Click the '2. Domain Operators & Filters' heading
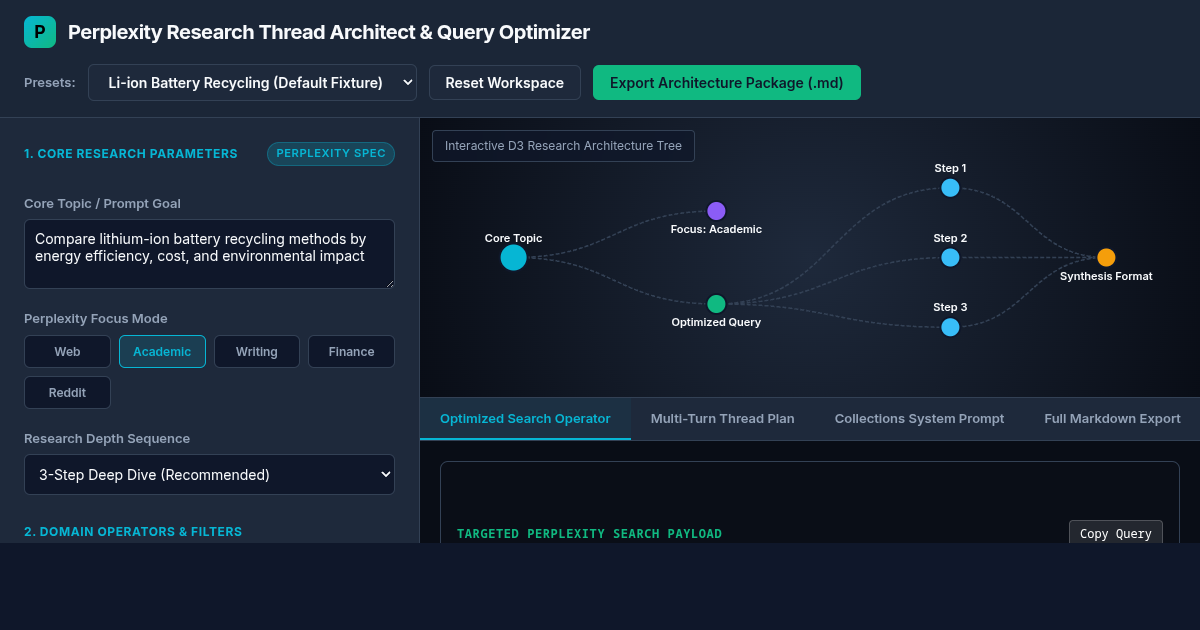This screenshot has height=630, width=1200. [133, 532]
